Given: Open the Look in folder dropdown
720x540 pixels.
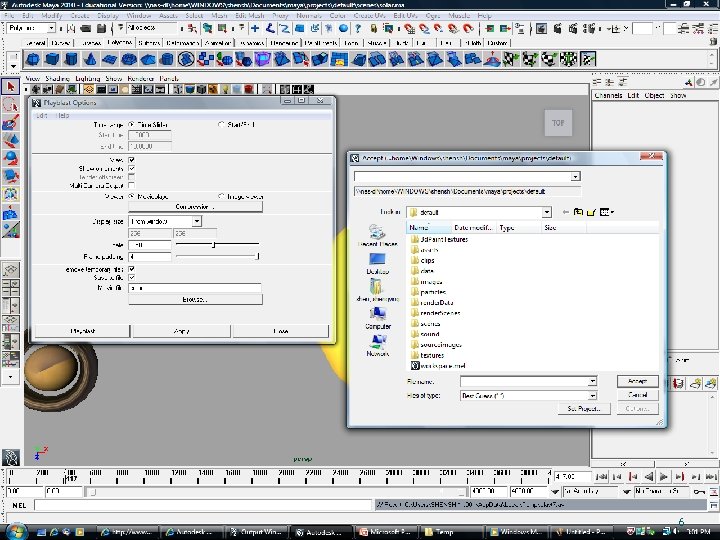Looking at the screenshot, I should [x=546, y=213].
